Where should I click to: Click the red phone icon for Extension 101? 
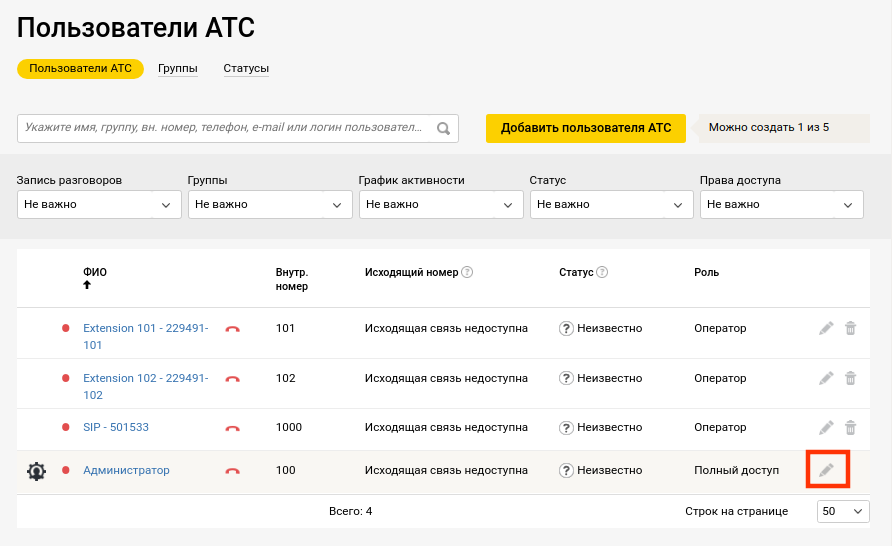pos(232,329)
